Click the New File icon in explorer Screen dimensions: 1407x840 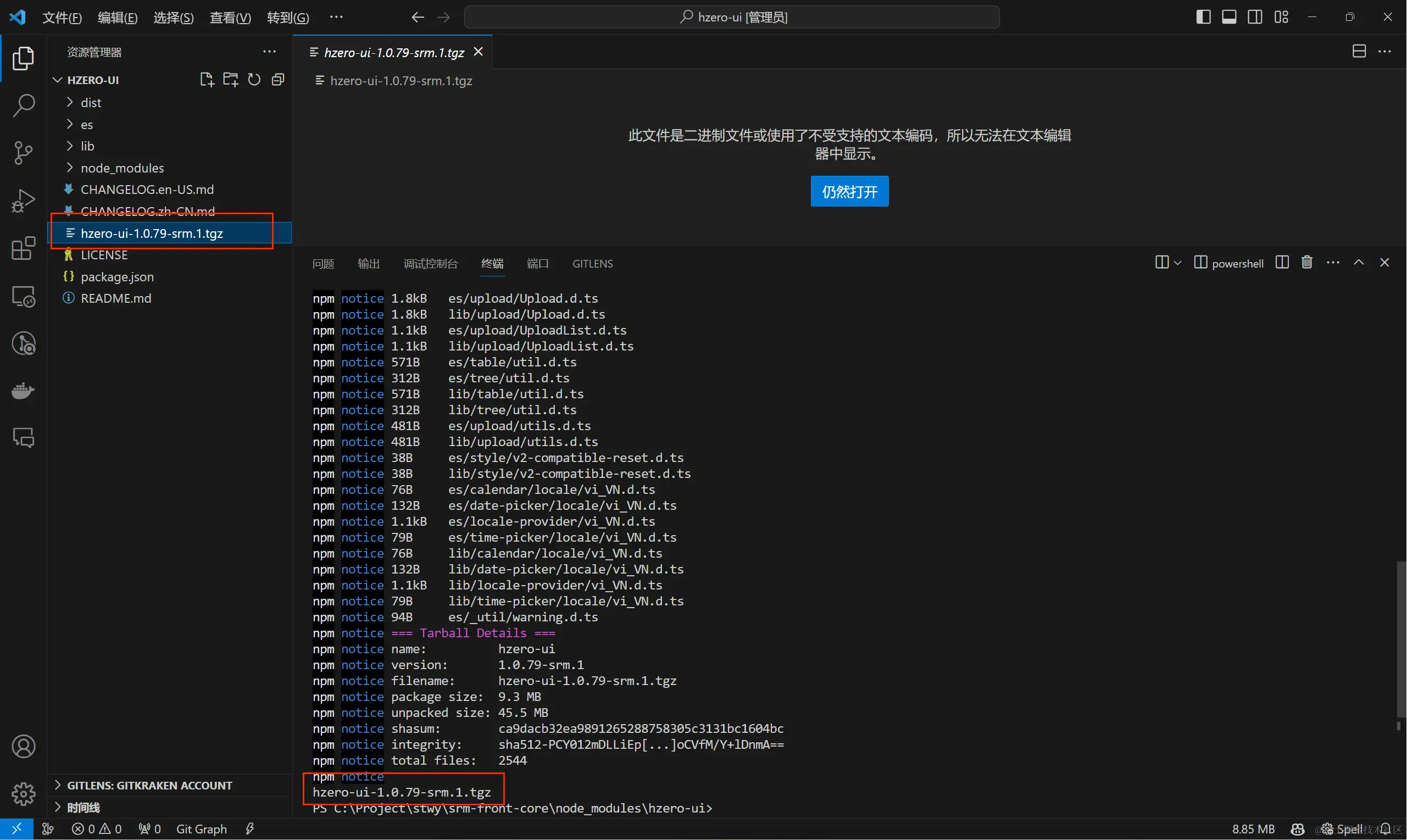(x=207, y=80)
